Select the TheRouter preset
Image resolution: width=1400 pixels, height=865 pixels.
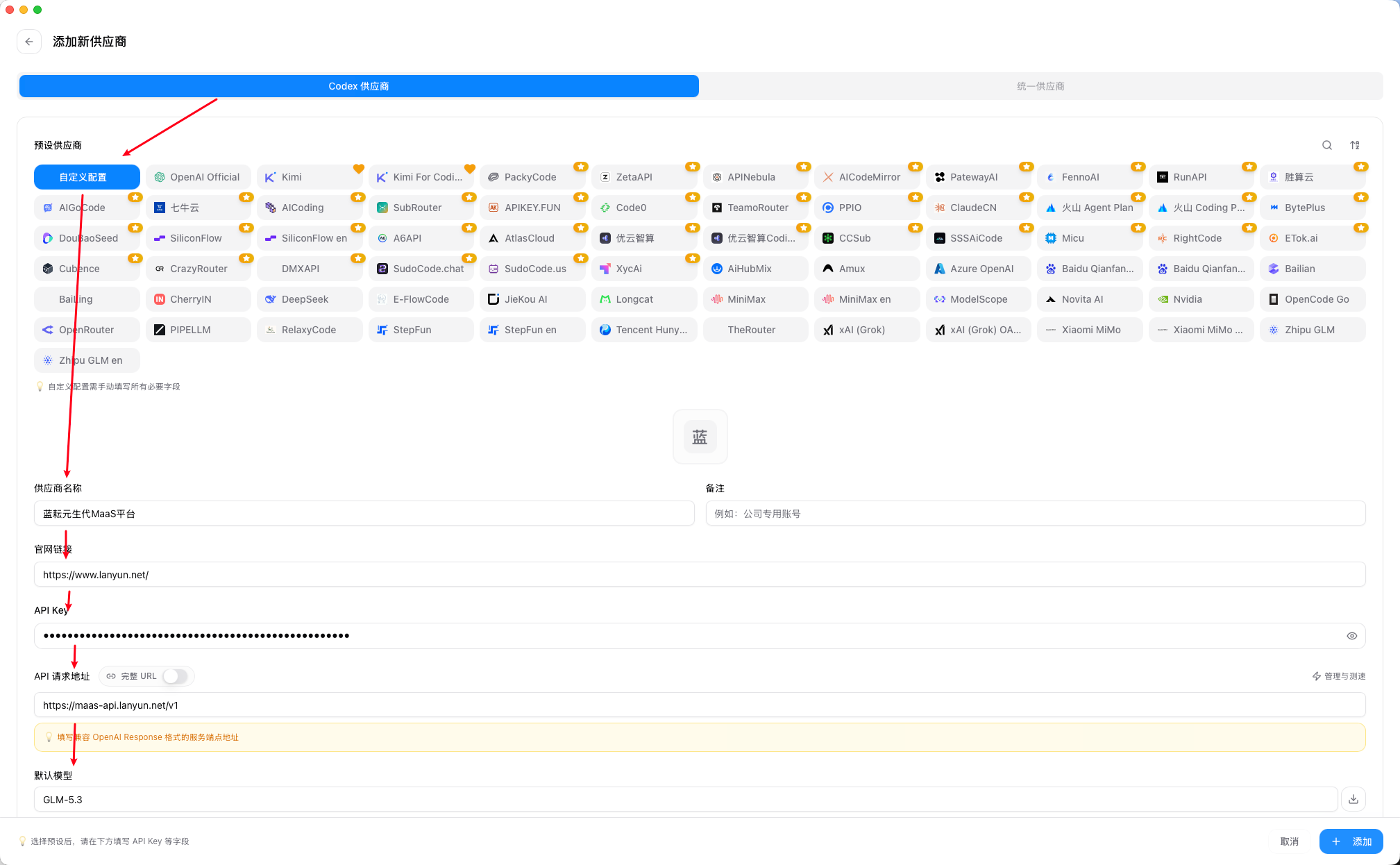pos(756,330)
